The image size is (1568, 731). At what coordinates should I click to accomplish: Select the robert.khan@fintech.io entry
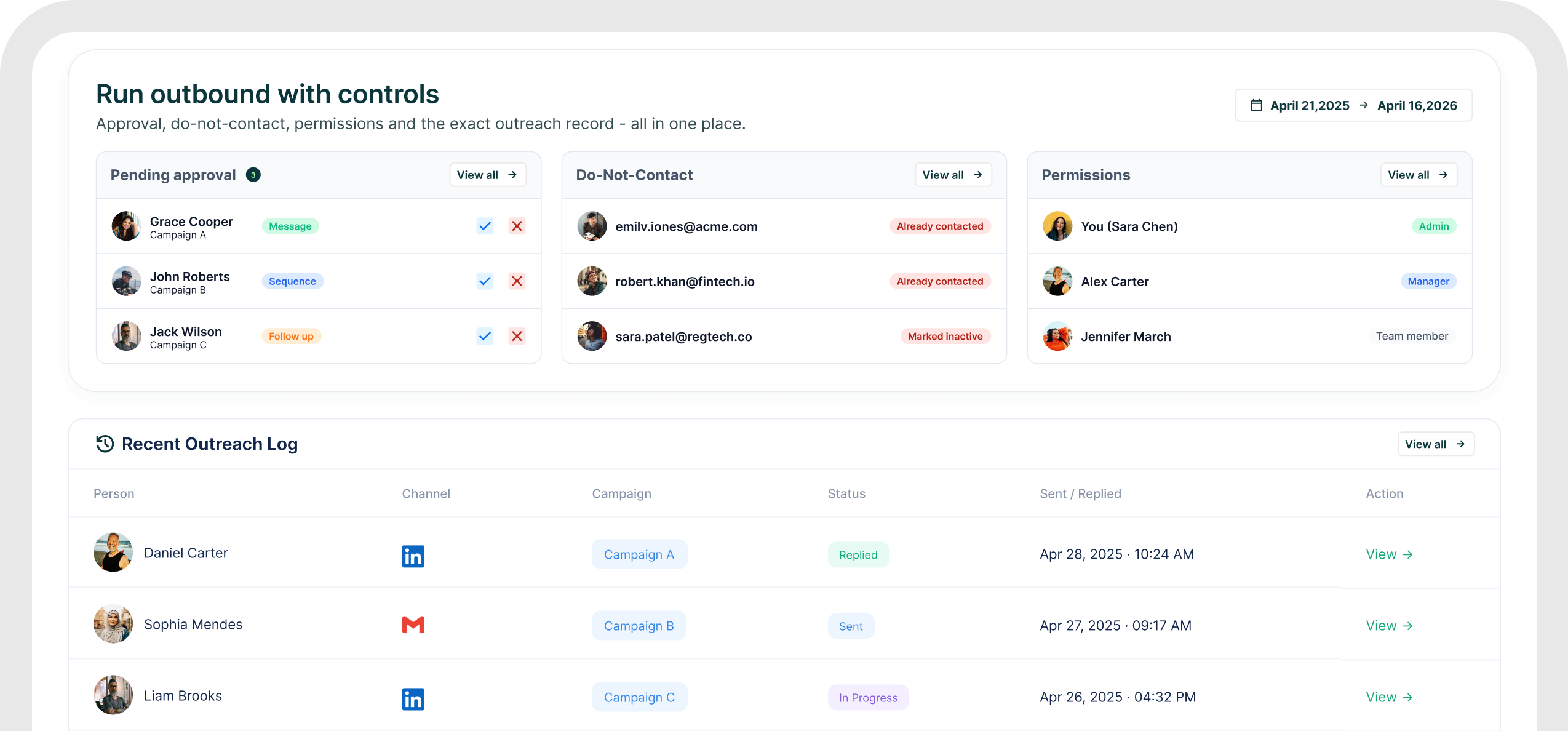784,281
